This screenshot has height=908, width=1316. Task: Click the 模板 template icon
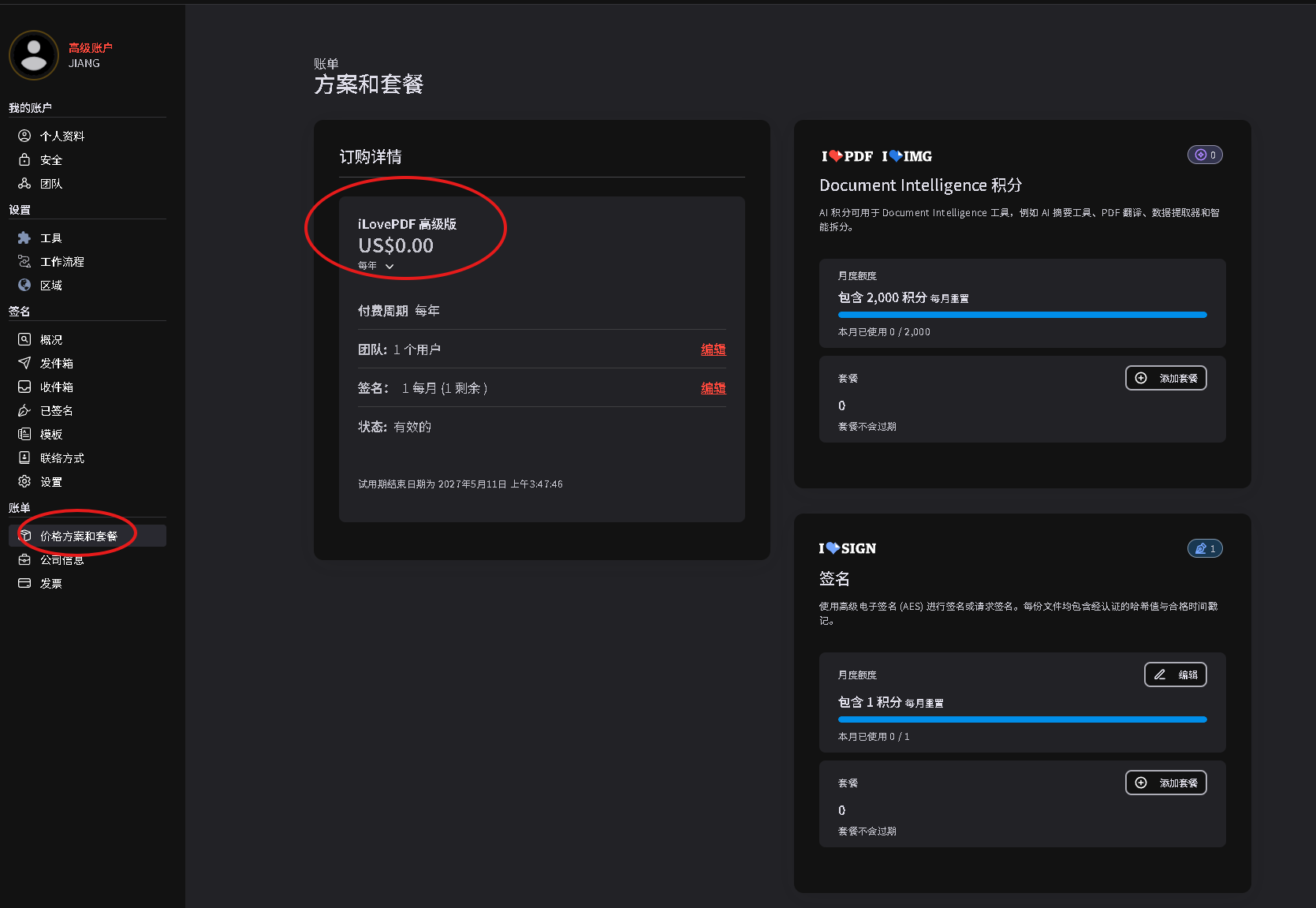pyautogui.click(x=24, y=434)
